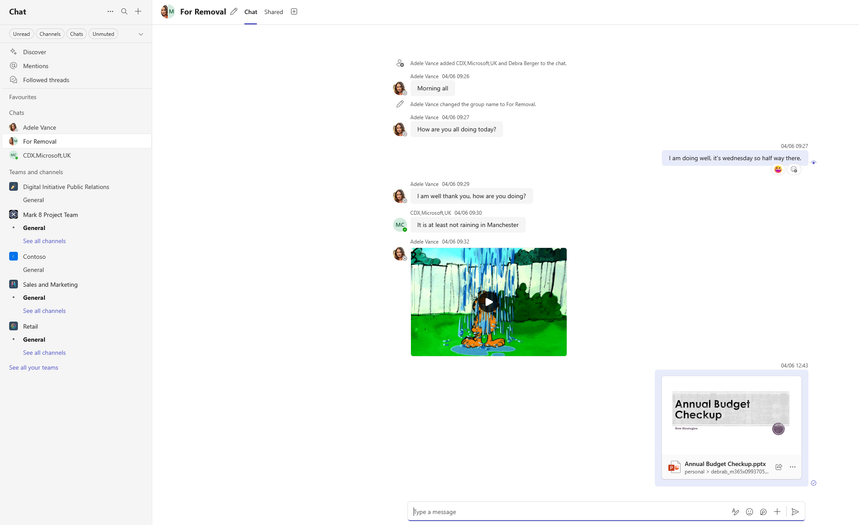Open more options for Annual Budget Checkup.pptx

793,467
